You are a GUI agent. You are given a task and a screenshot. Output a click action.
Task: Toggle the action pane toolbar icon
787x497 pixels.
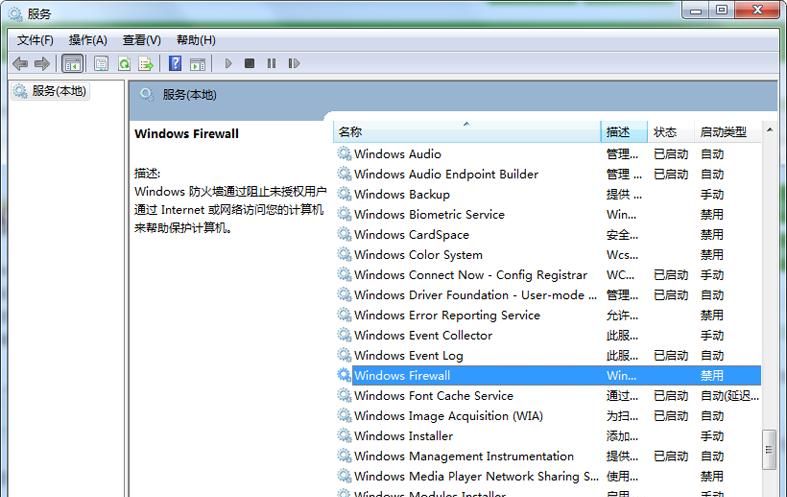(198, 64)
